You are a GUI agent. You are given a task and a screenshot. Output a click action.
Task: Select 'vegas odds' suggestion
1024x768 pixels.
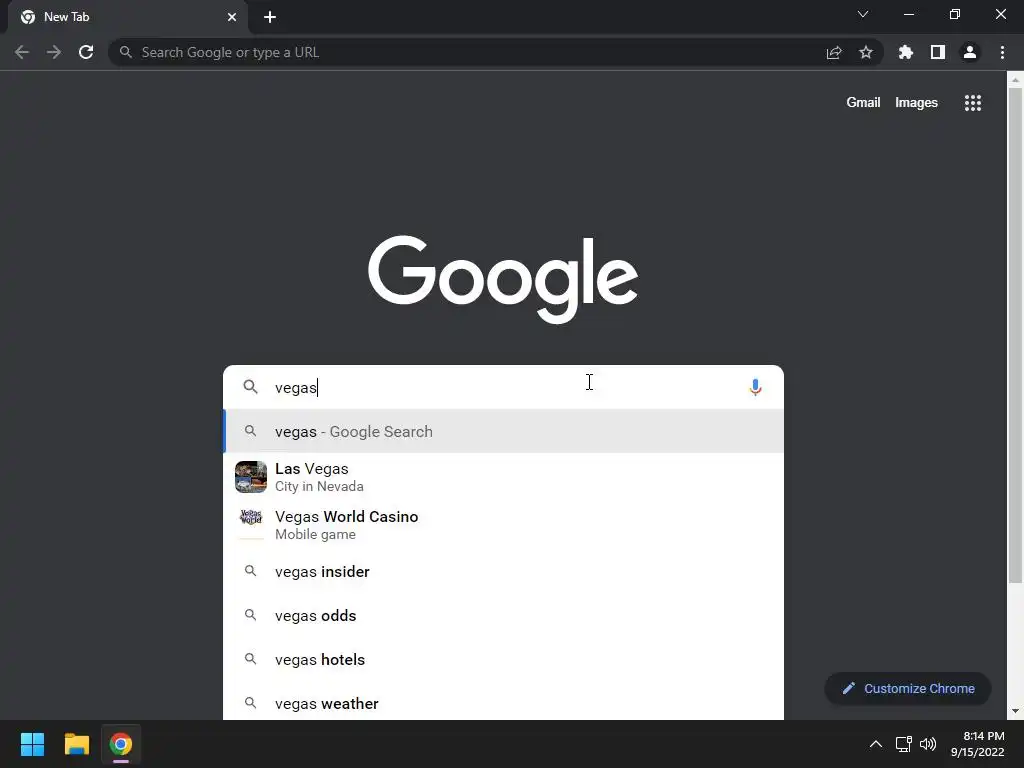[x=504, y=615]
